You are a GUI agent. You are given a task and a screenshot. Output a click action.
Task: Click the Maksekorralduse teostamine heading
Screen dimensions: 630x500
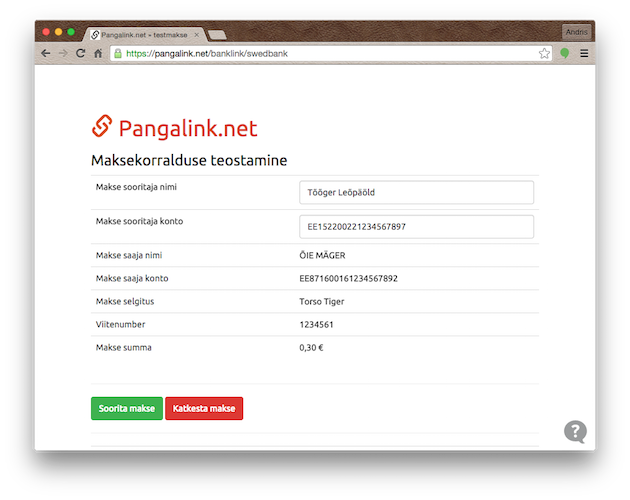[189, 160]
